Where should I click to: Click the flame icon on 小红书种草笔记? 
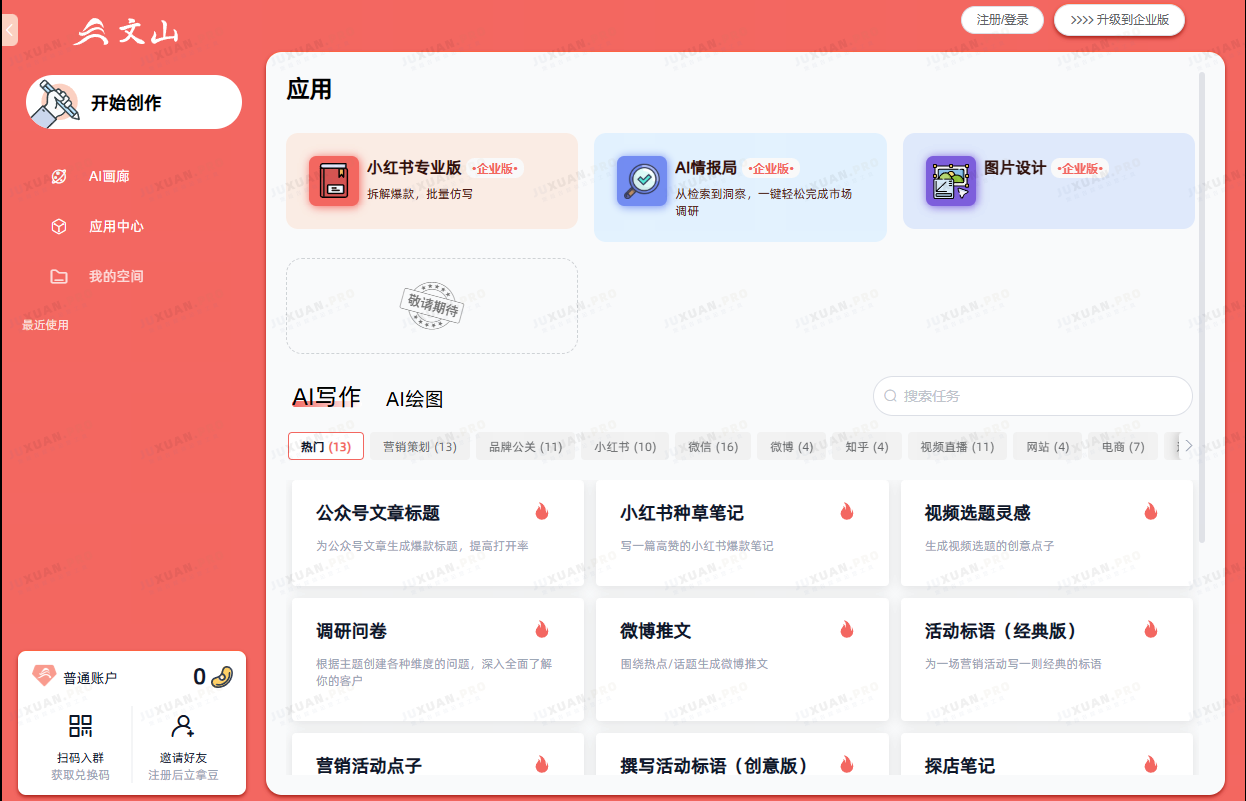point(847,512)
